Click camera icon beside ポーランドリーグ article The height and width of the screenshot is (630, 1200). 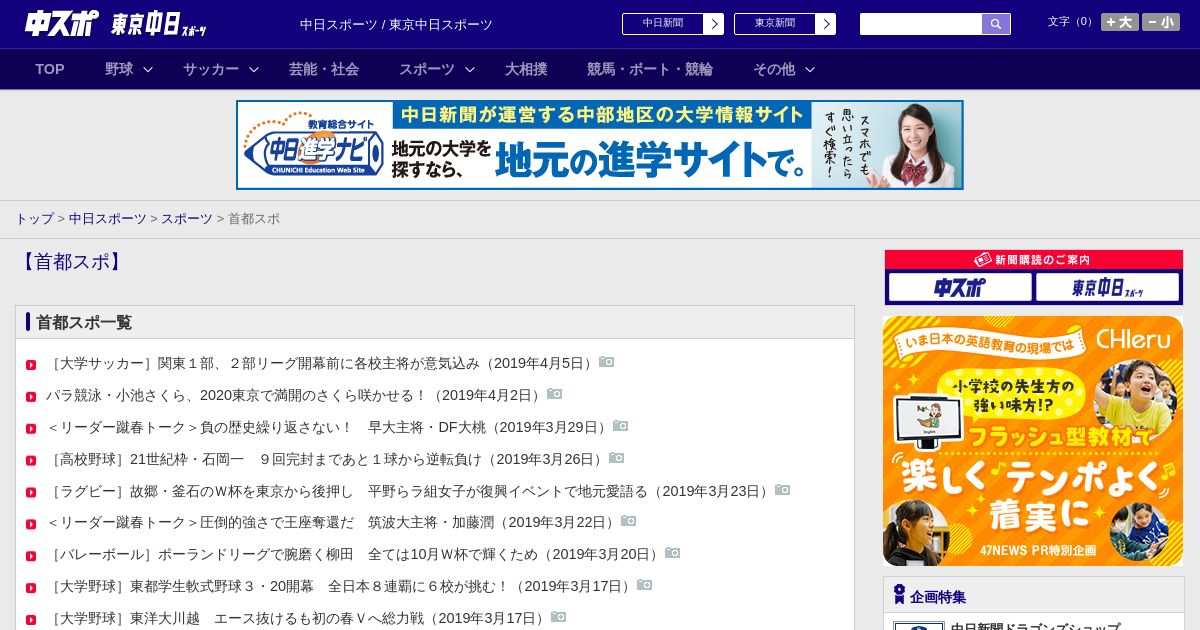point(673,553)
